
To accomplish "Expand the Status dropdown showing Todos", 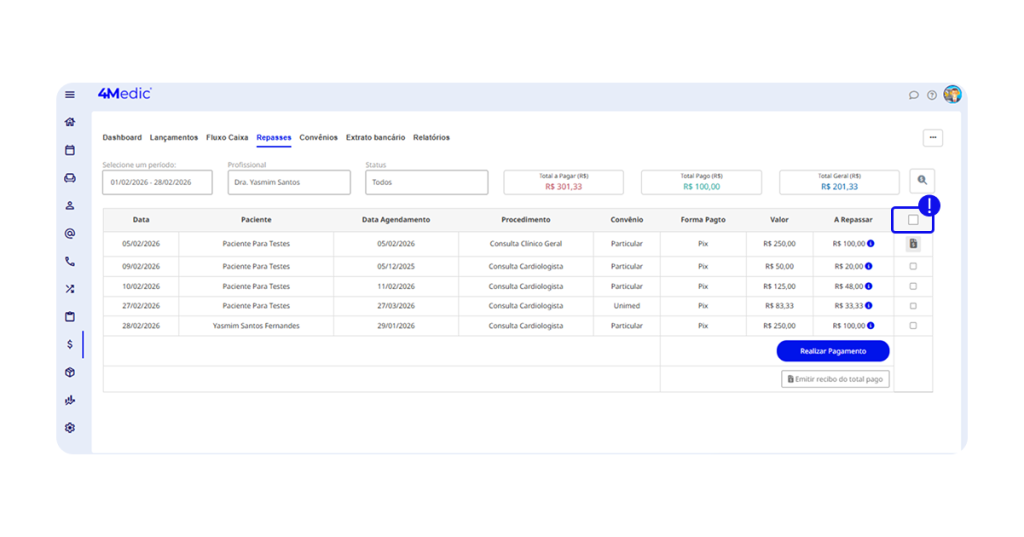I will click(x=426, y=183).
